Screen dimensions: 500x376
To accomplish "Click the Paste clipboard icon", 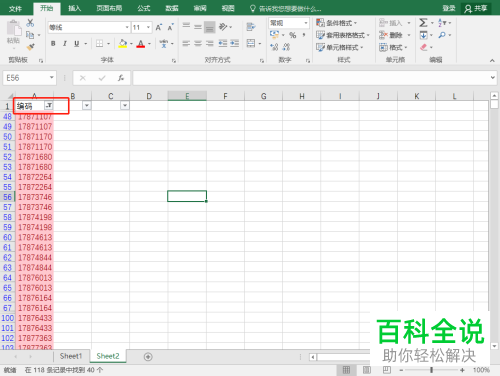I will click(x=14, y=28).
